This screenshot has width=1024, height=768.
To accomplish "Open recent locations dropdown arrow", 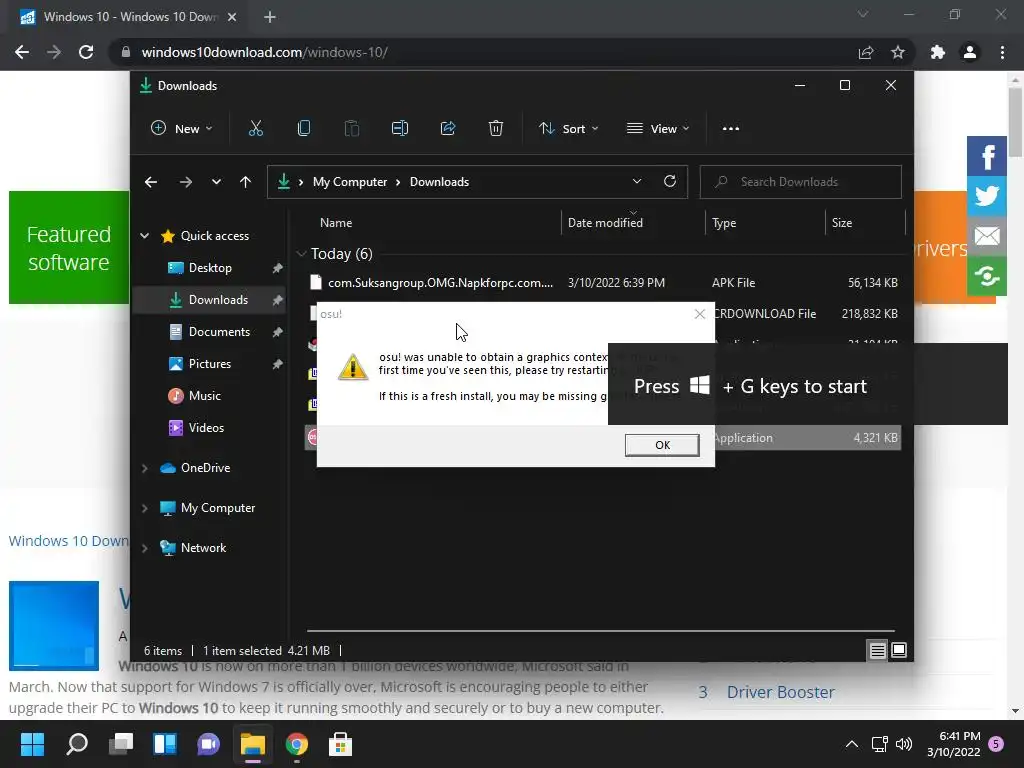I will [x=216, y=182].
